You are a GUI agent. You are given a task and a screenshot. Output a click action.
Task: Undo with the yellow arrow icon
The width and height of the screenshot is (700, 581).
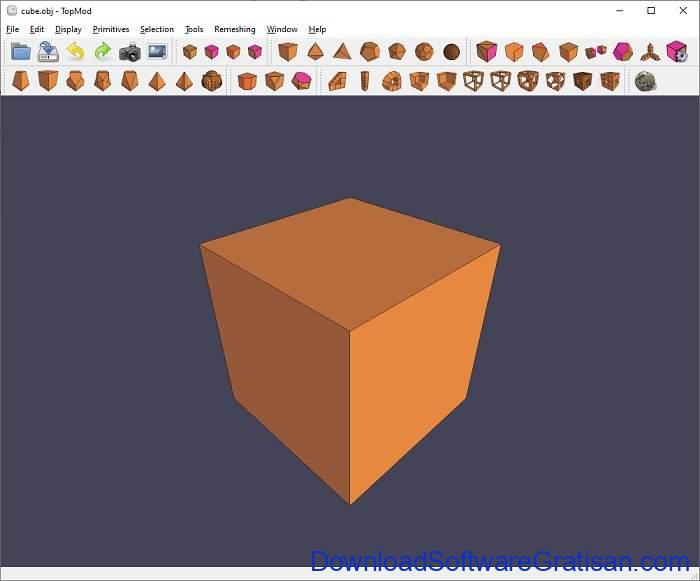point(75,52)
